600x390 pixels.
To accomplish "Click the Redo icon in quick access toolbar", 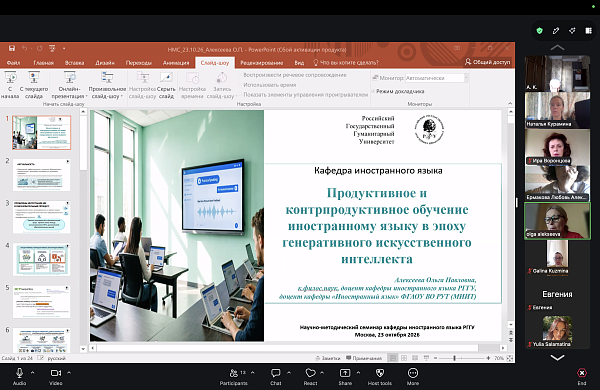I will (39, 48).
